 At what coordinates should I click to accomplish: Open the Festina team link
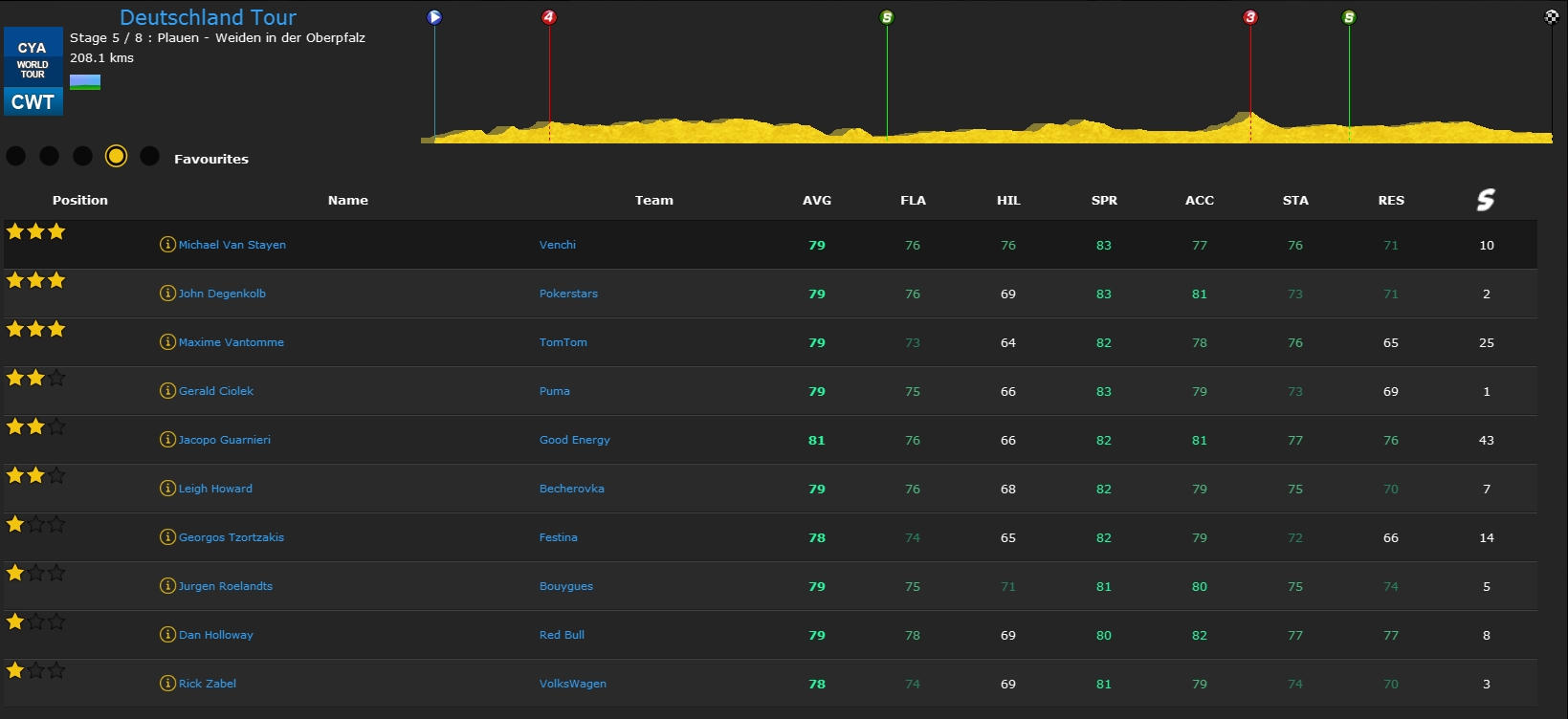coord(559,537)
